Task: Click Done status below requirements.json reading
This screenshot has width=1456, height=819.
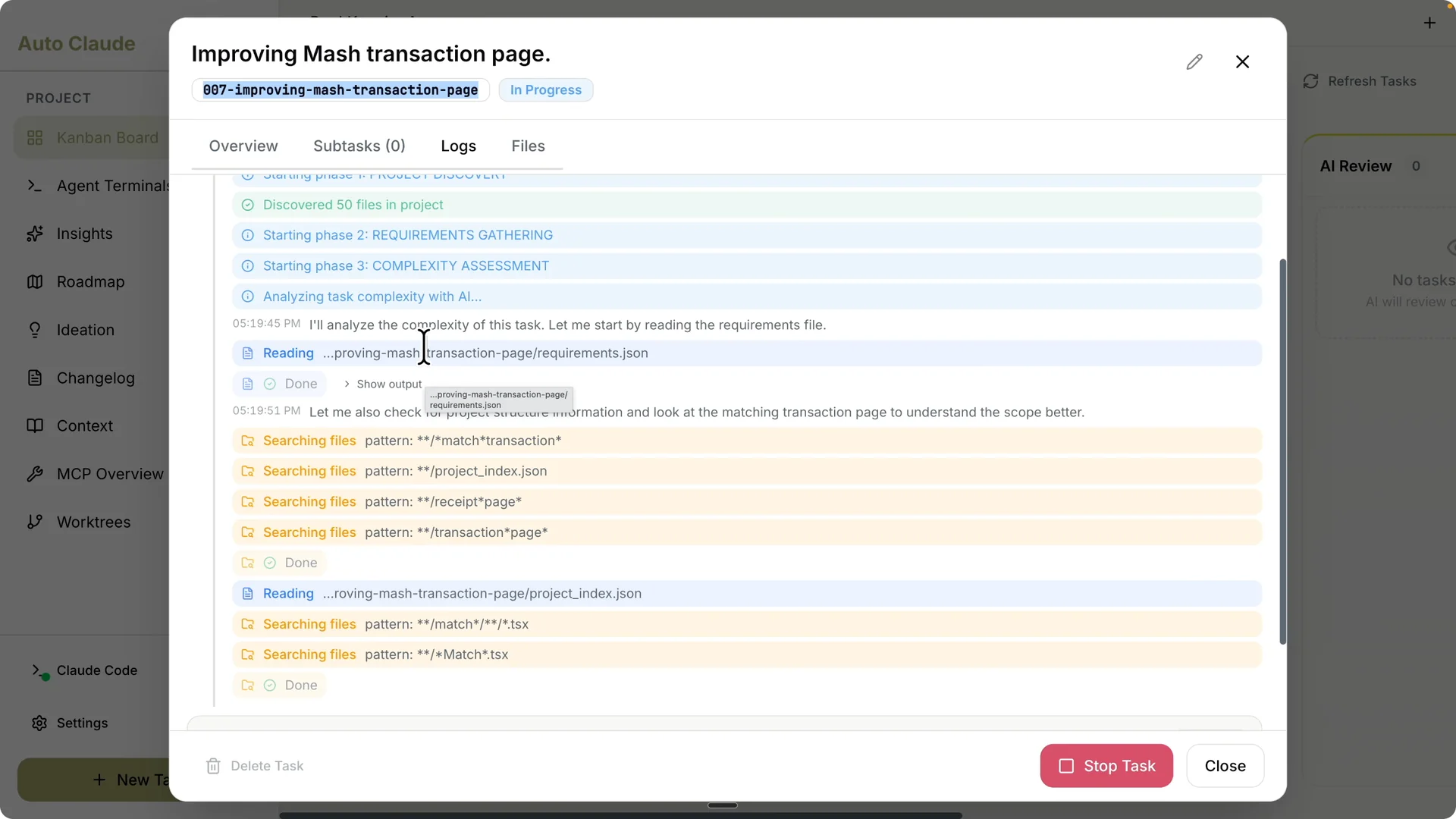Action: coord(280,384)
